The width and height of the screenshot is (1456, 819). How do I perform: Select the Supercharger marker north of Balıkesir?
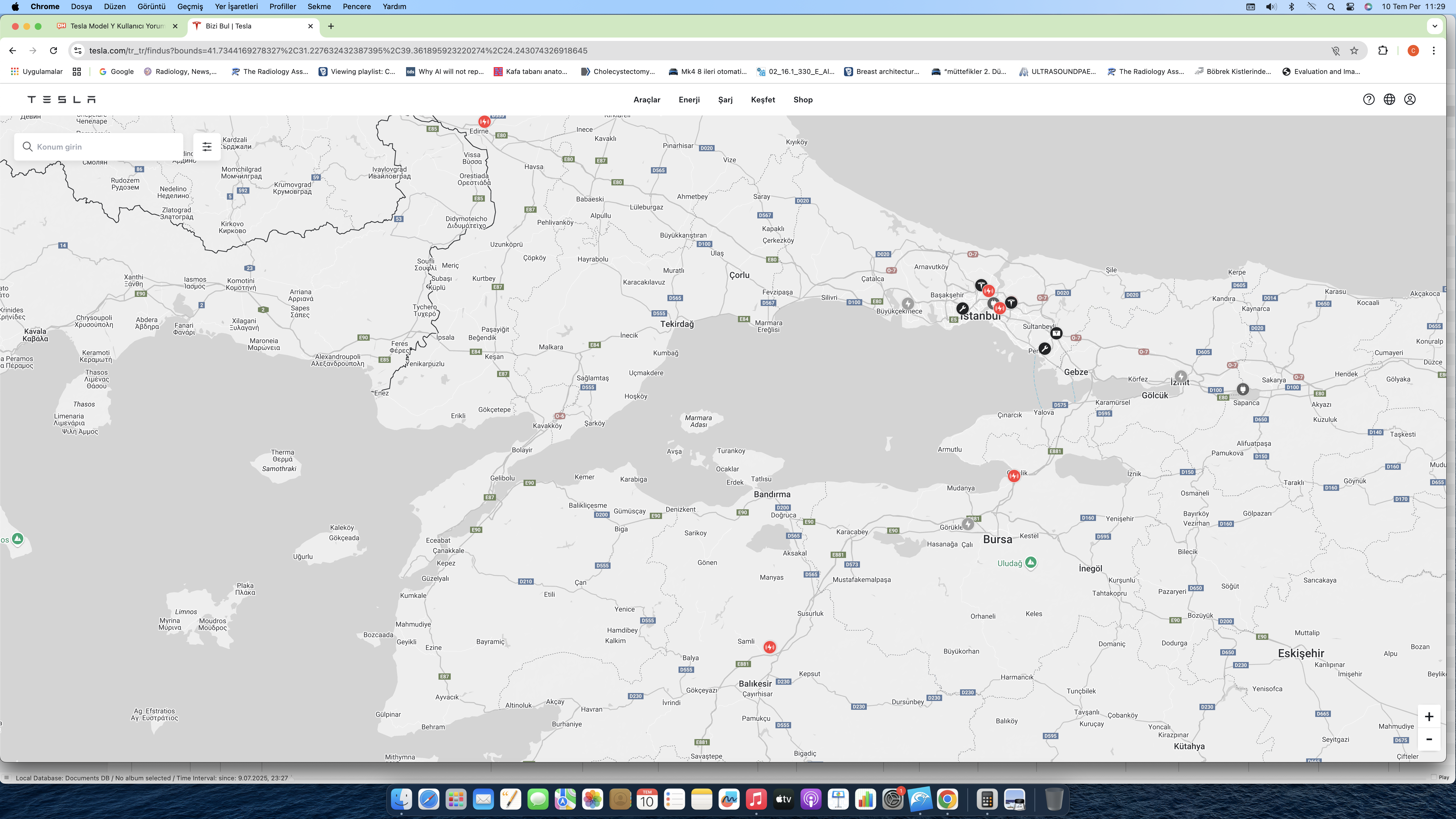click(769, 647)
